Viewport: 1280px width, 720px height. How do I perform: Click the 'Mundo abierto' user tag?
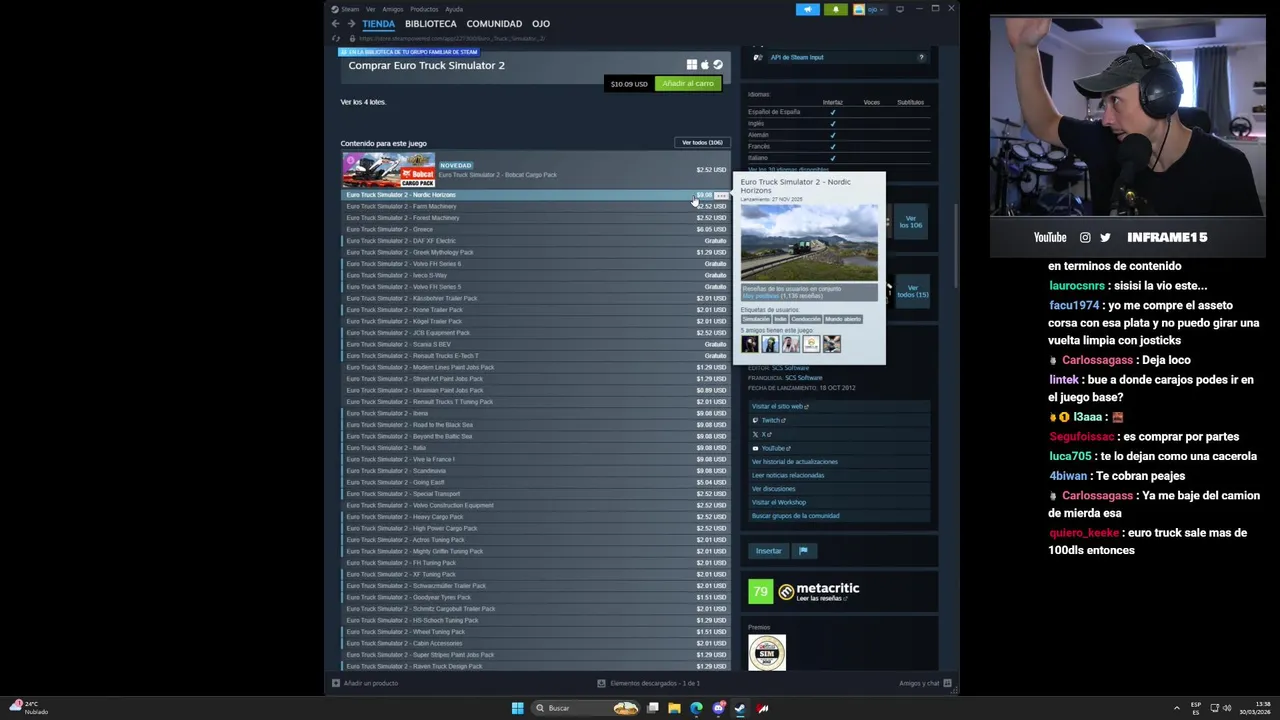click(843, 319)
